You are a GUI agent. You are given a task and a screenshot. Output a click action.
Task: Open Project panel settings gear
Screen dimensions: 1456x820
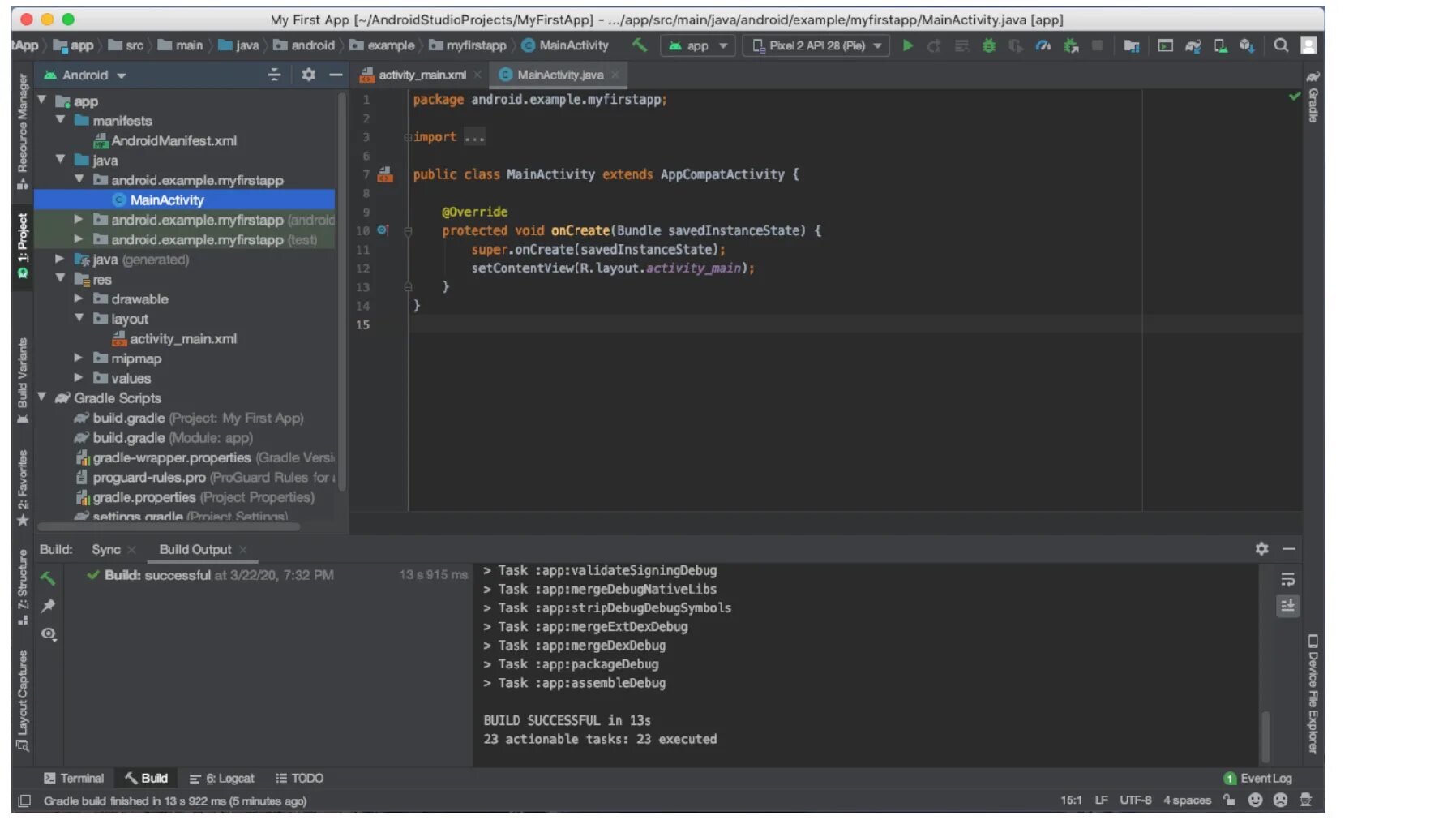(308, 75)
